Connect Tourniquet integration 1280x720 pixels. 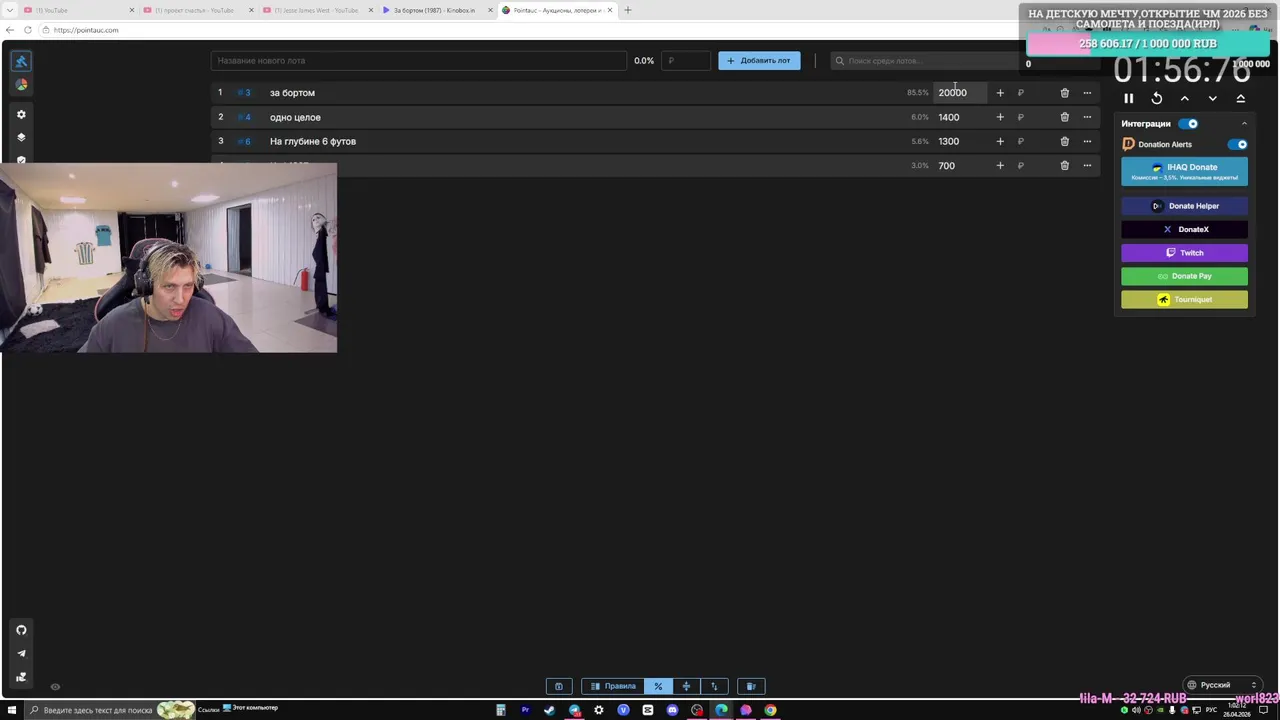(1184, 299)
